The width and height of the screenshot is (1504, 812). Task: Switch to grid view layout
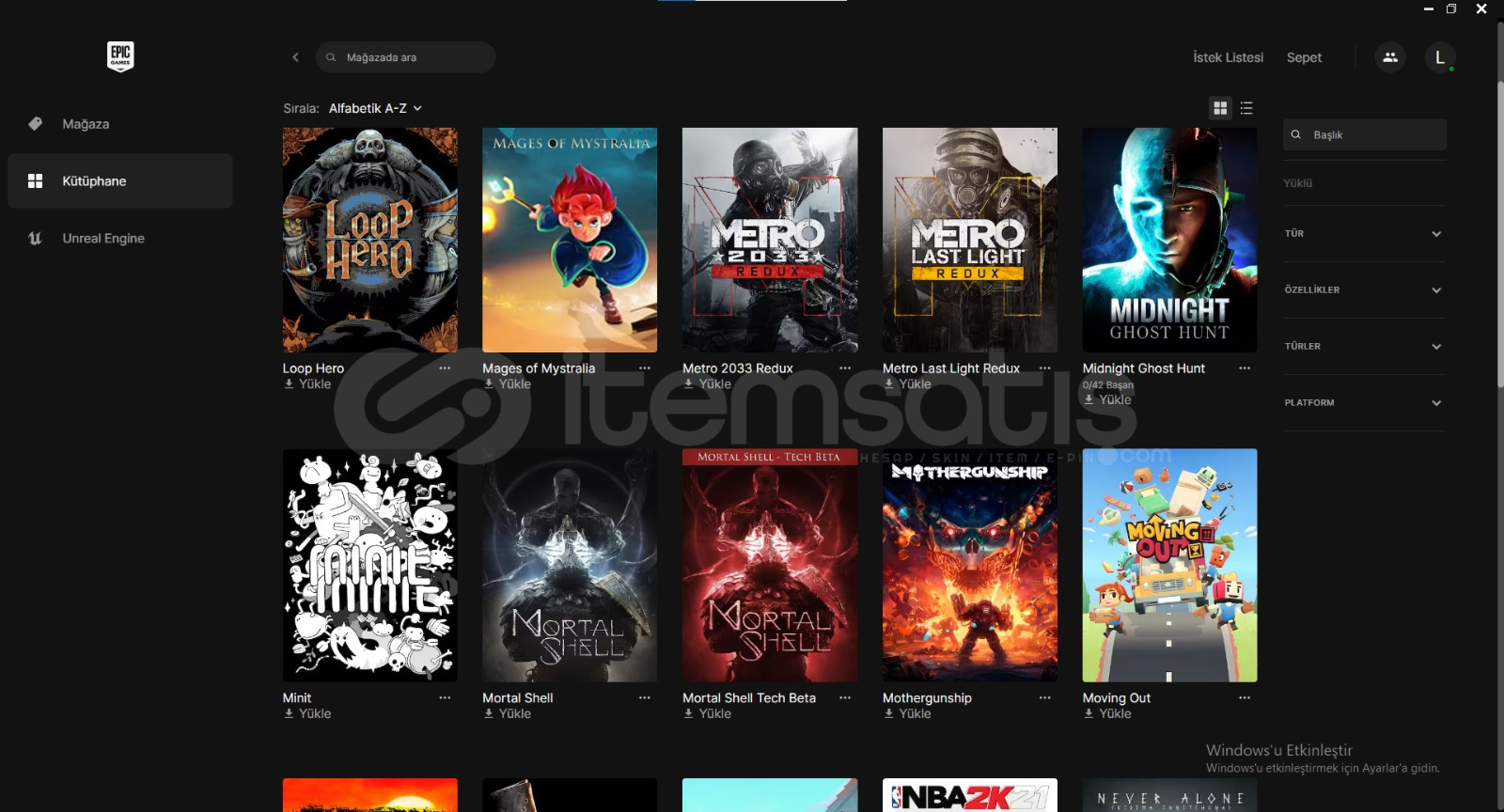pyautogui.click(x=1220, y=108)
